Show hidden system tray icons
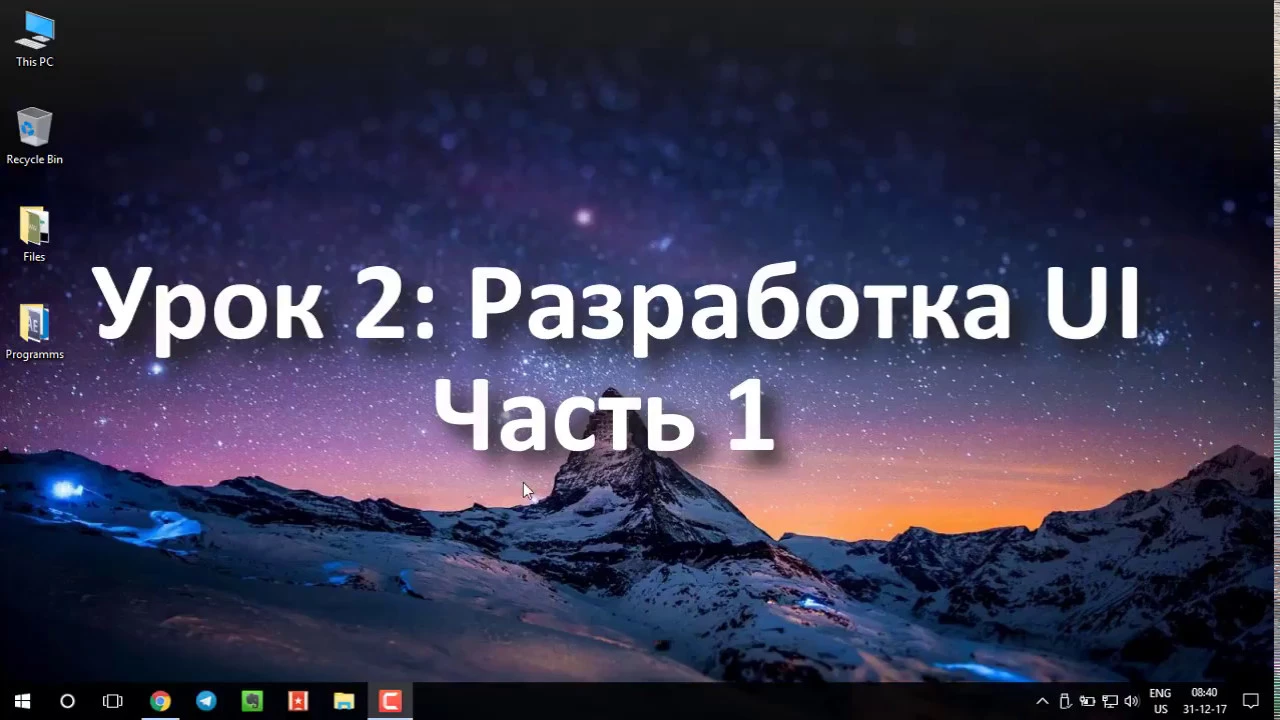This screenshot has width=1280, height=720. click(1042, 701)
